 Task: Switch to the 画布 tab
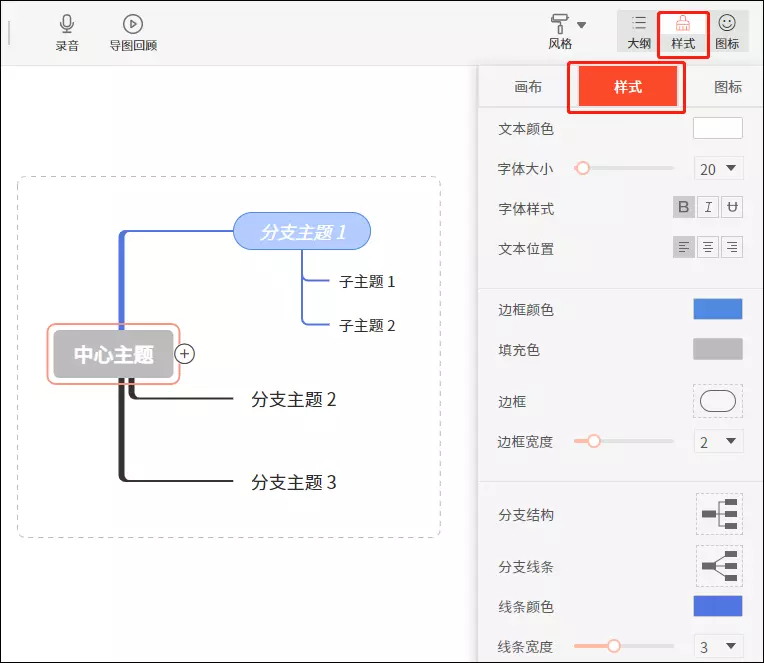click(x=528, y=87)
